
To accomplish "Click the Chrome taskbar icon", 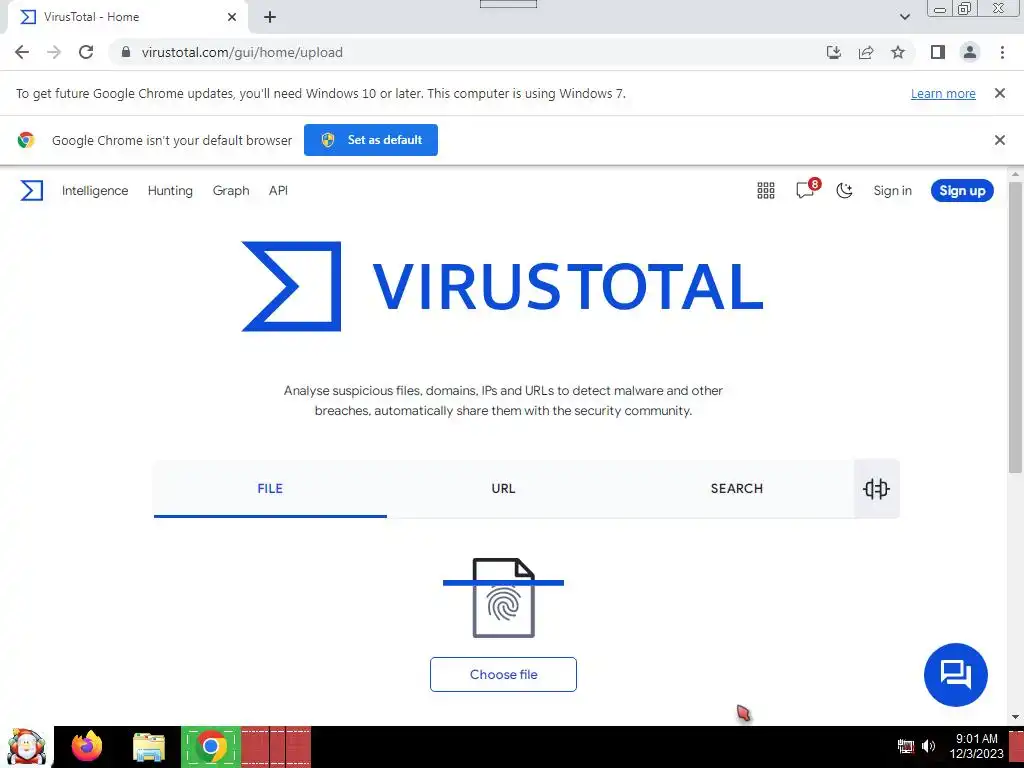I will pyautogui.click(x=211, y=747).
